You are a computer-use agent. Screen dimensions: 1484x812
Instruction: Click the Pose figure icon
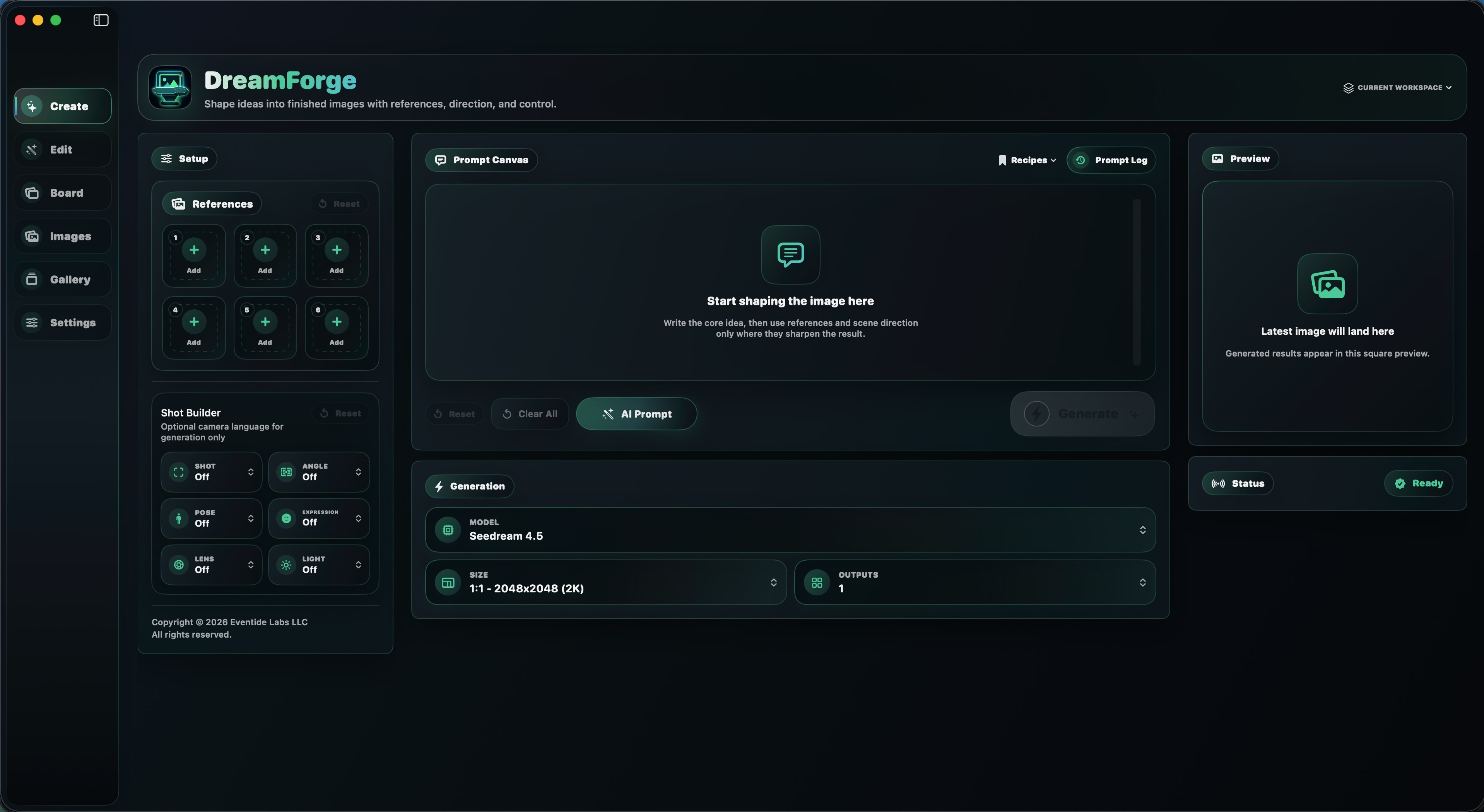tap(179, 518)
